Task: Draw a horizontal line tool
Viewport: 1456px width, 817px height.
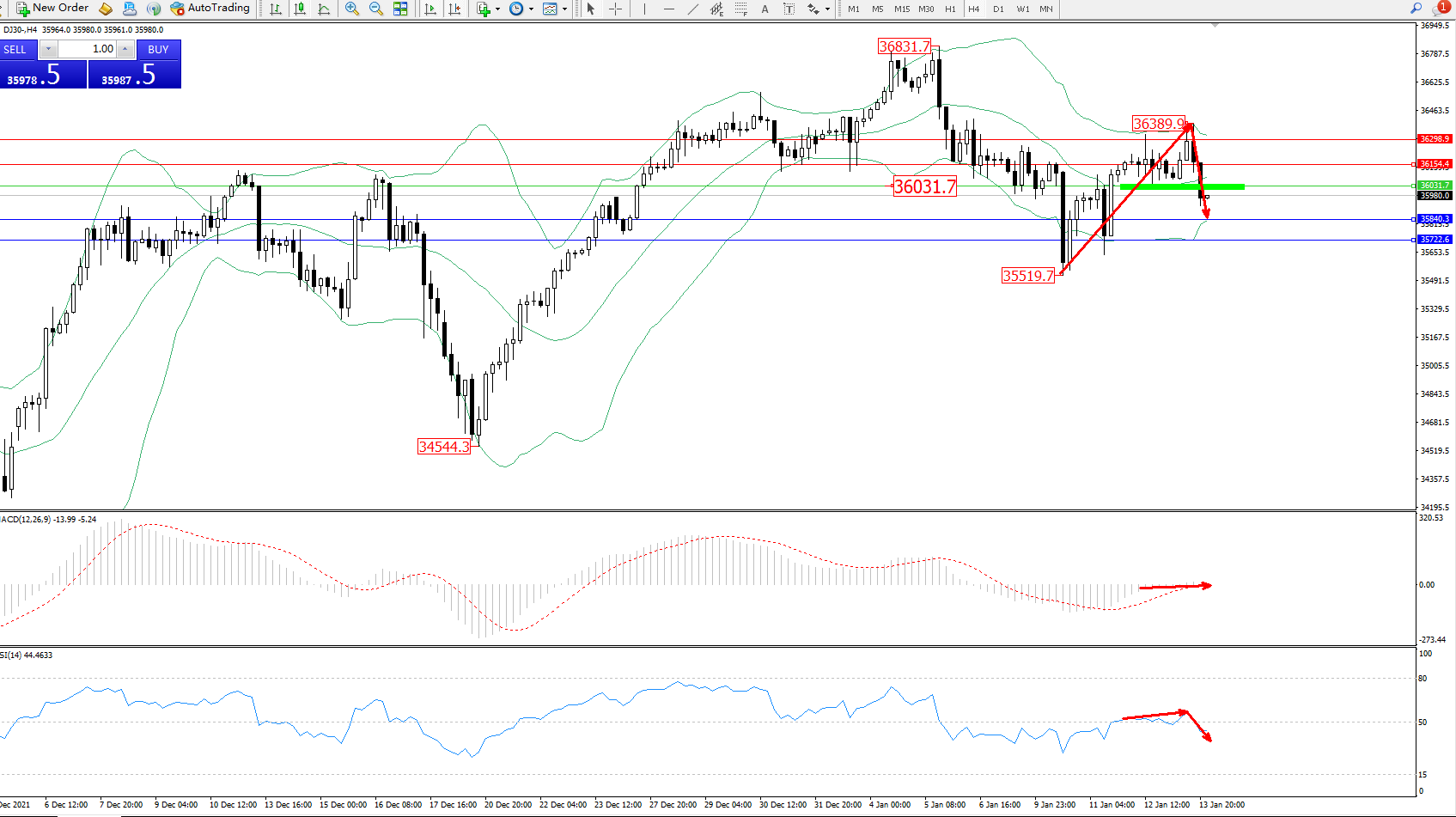Action: pyautogui.click(x=668, y=9)
